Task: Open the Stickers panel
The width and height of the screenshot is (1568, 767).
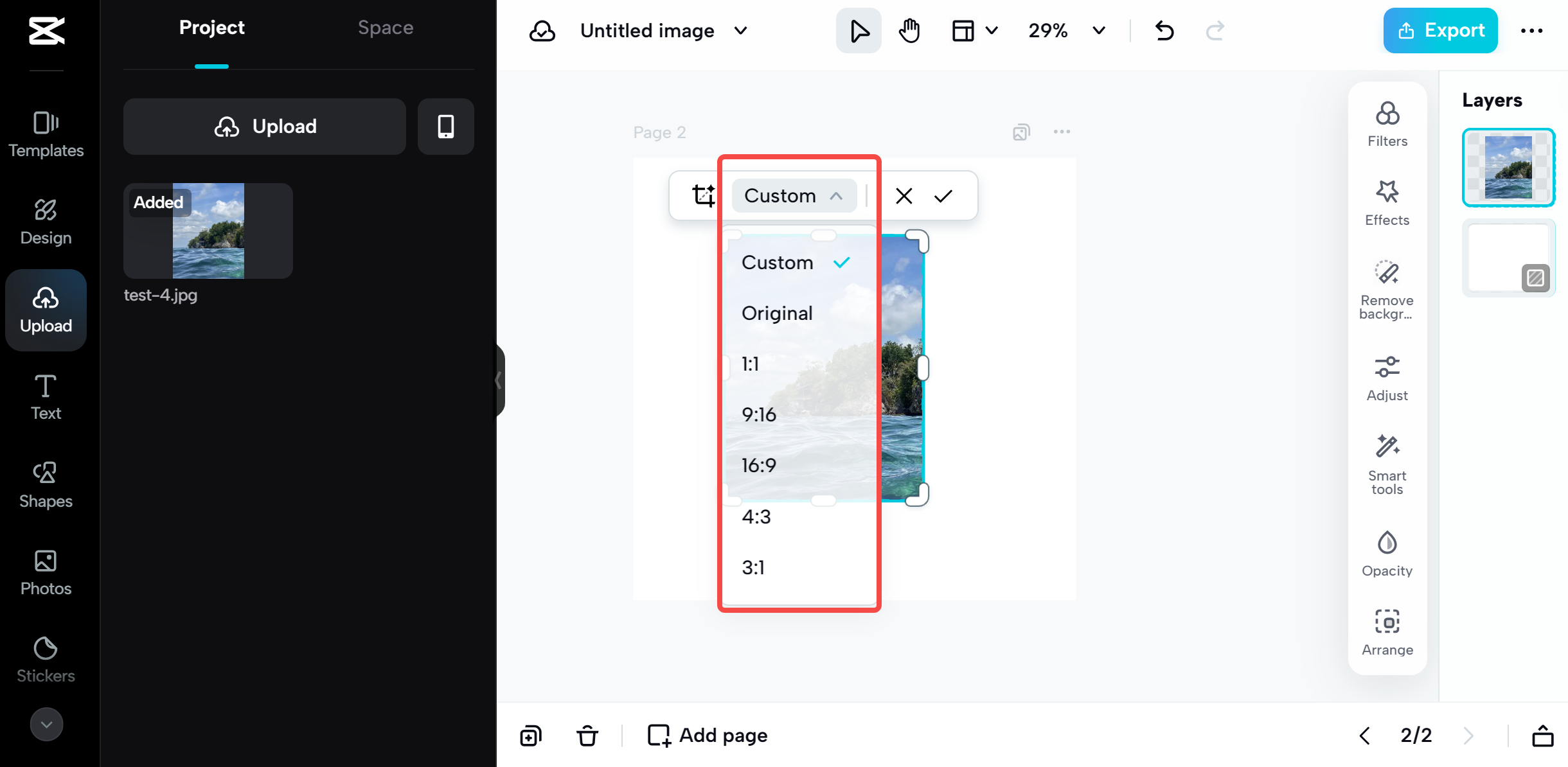Action: [46, 658]
